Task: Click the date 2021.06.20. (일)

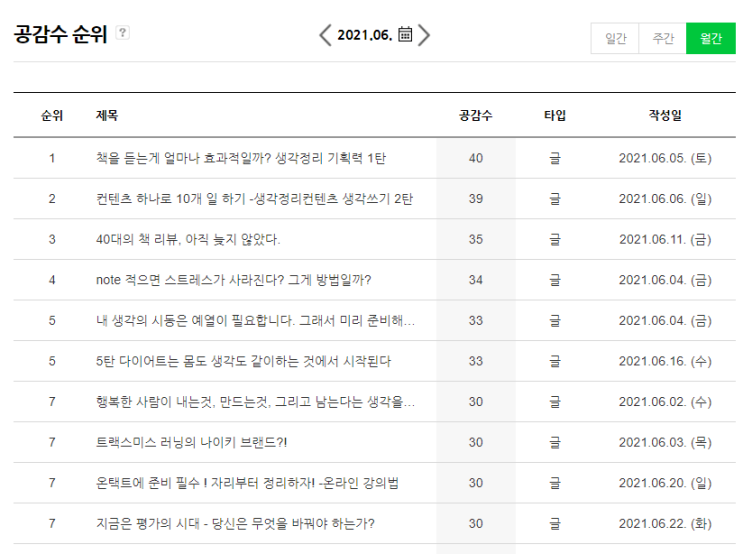Action: coord(665,483)
